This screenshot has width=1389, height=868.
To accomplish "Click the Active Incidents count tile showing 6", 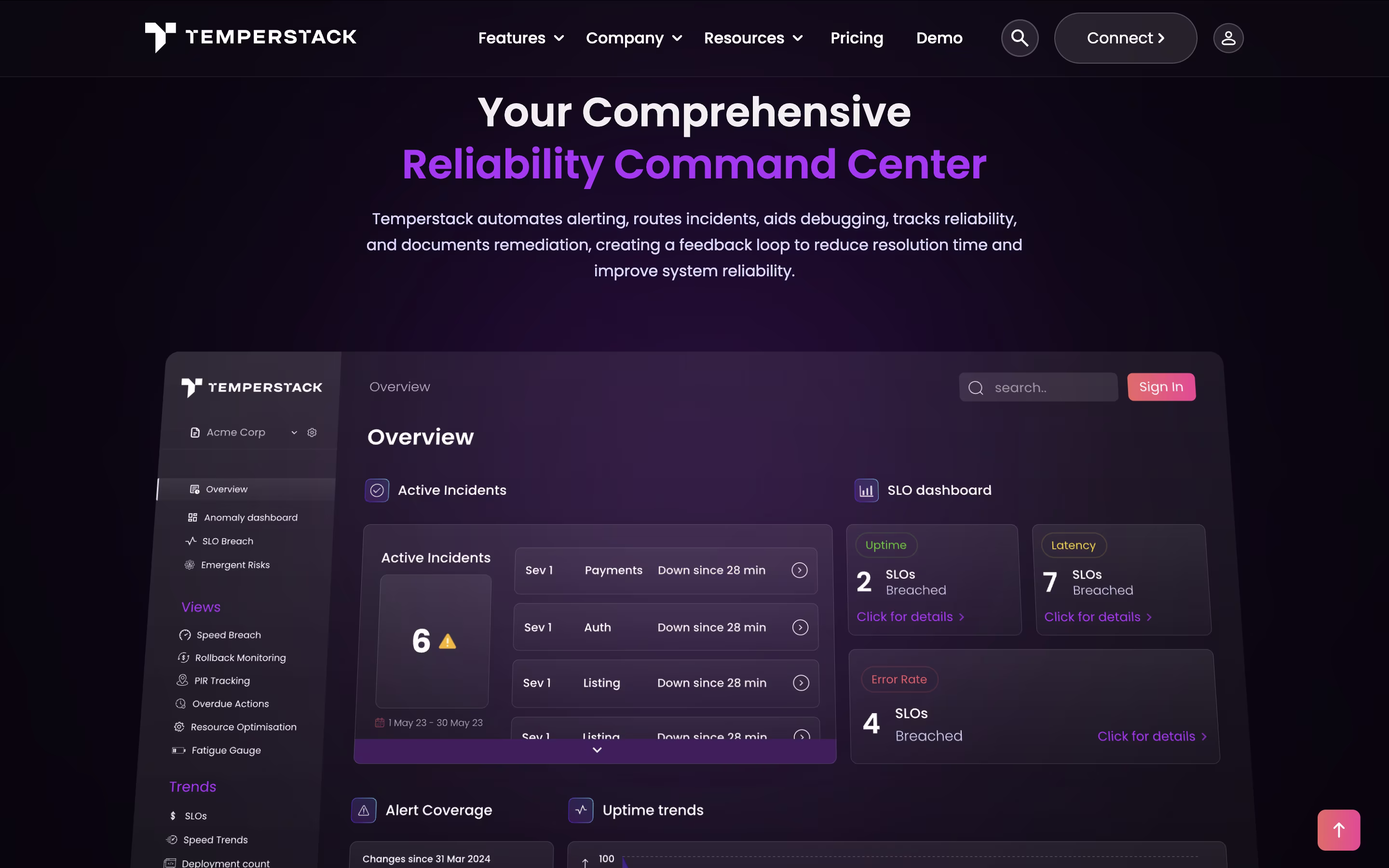I will coord(434,641).
